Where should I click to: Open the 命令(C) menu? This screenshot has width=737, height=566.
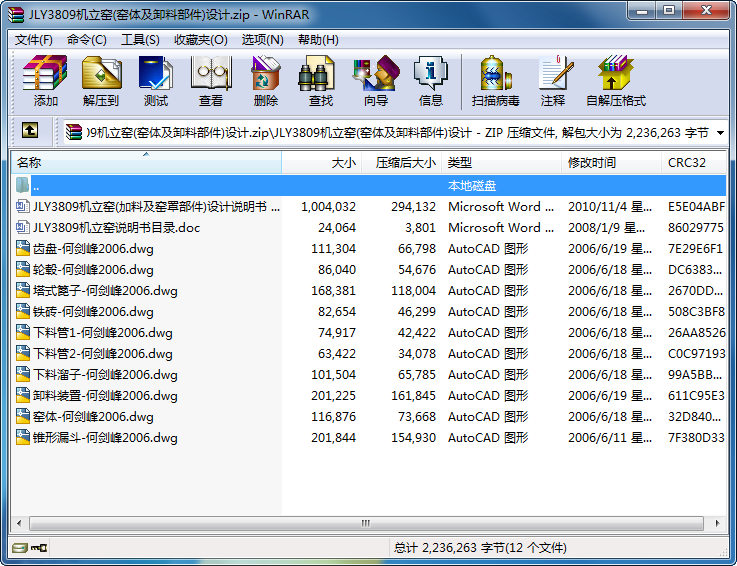(86, 39)
